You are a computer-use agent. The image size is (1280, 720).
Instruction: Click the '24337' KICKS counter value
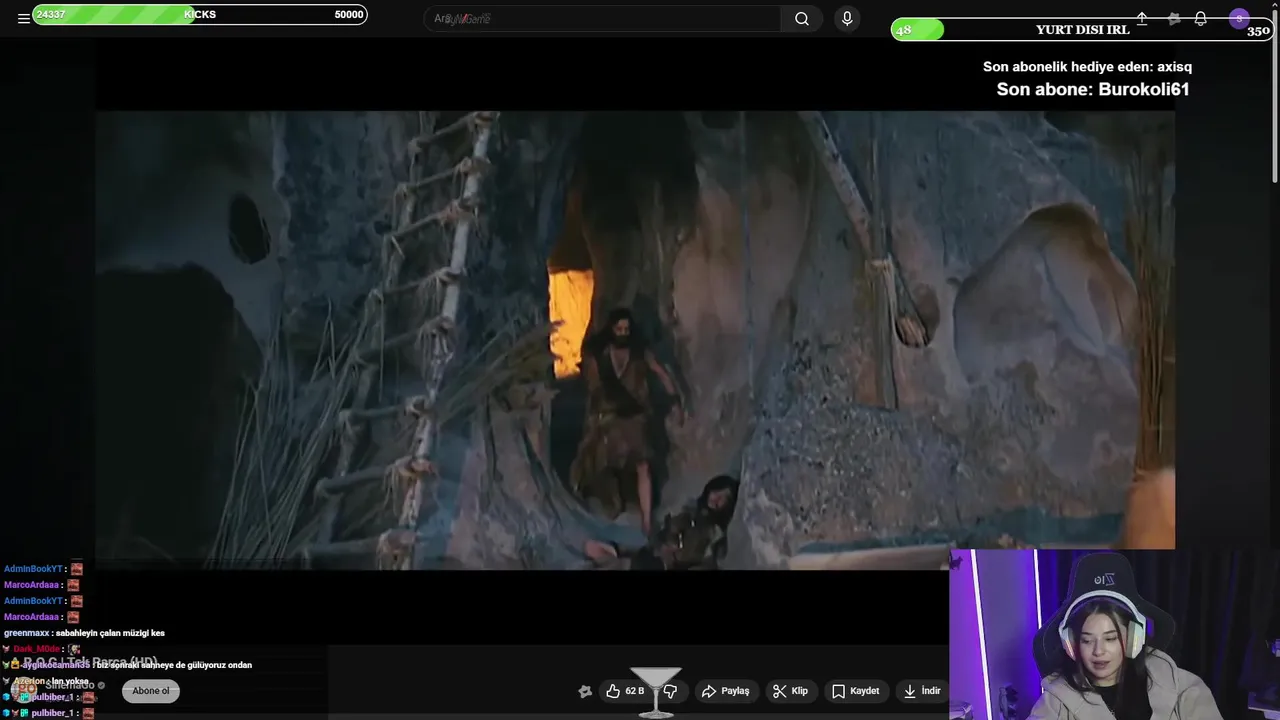(x=51, y=14)
